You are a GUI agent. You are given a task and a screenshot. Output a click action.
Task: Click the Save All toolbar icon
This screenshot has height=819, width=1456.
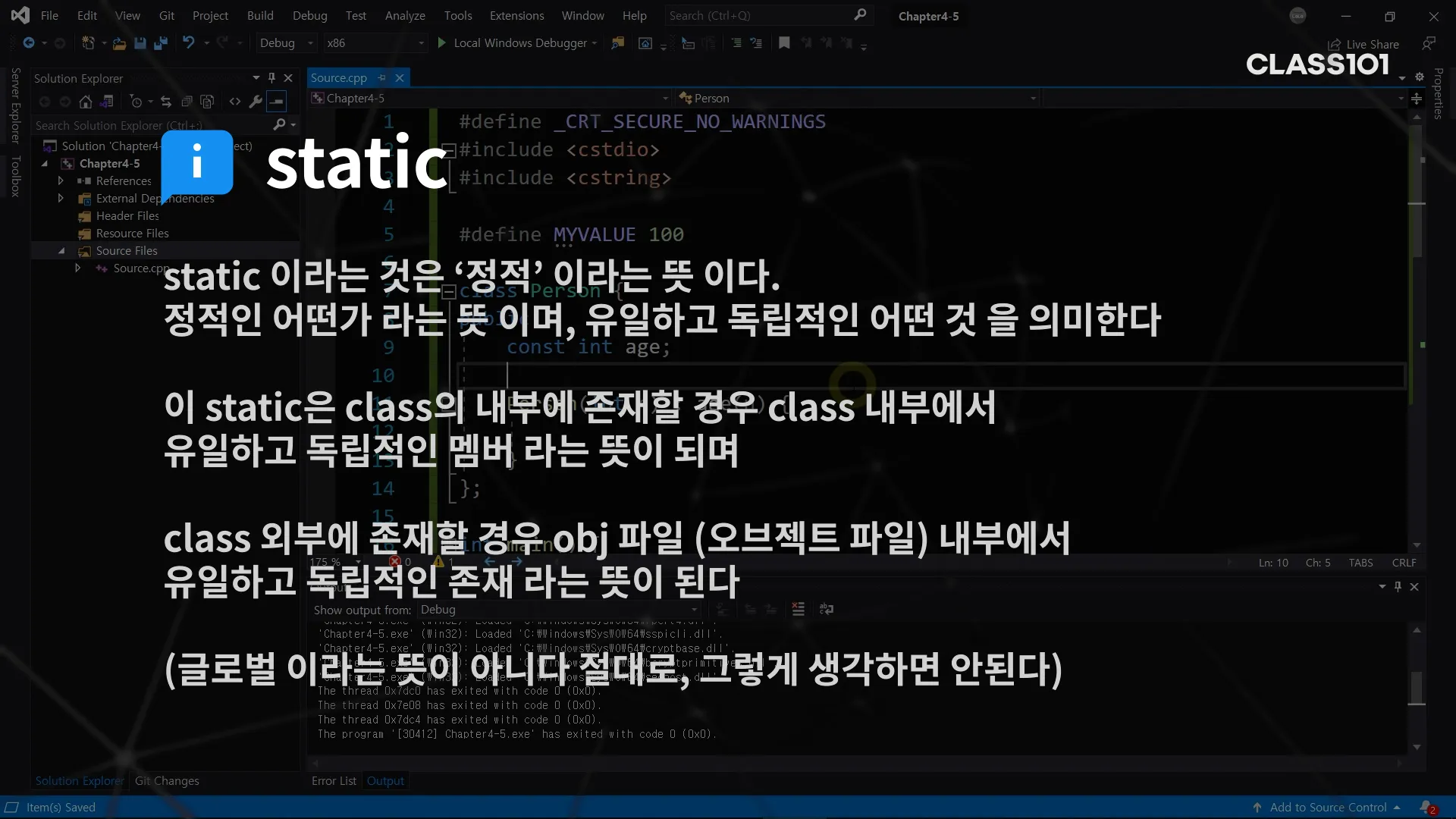point(160,43)
